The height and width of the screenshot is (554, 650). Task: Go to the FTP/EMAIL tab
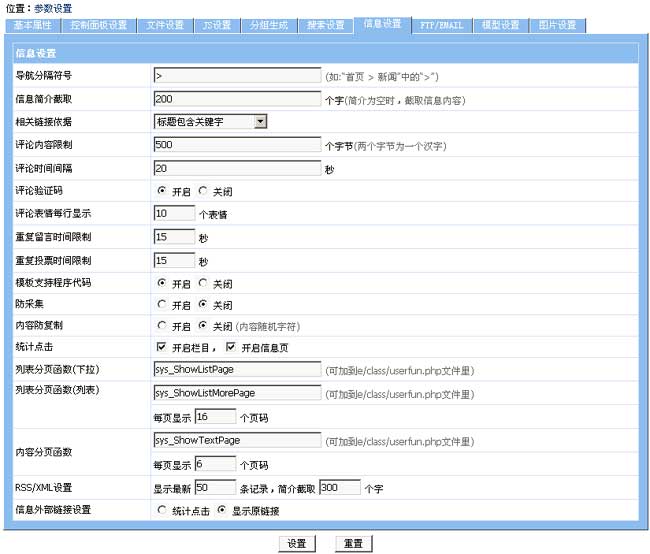(x=441, y=24)
